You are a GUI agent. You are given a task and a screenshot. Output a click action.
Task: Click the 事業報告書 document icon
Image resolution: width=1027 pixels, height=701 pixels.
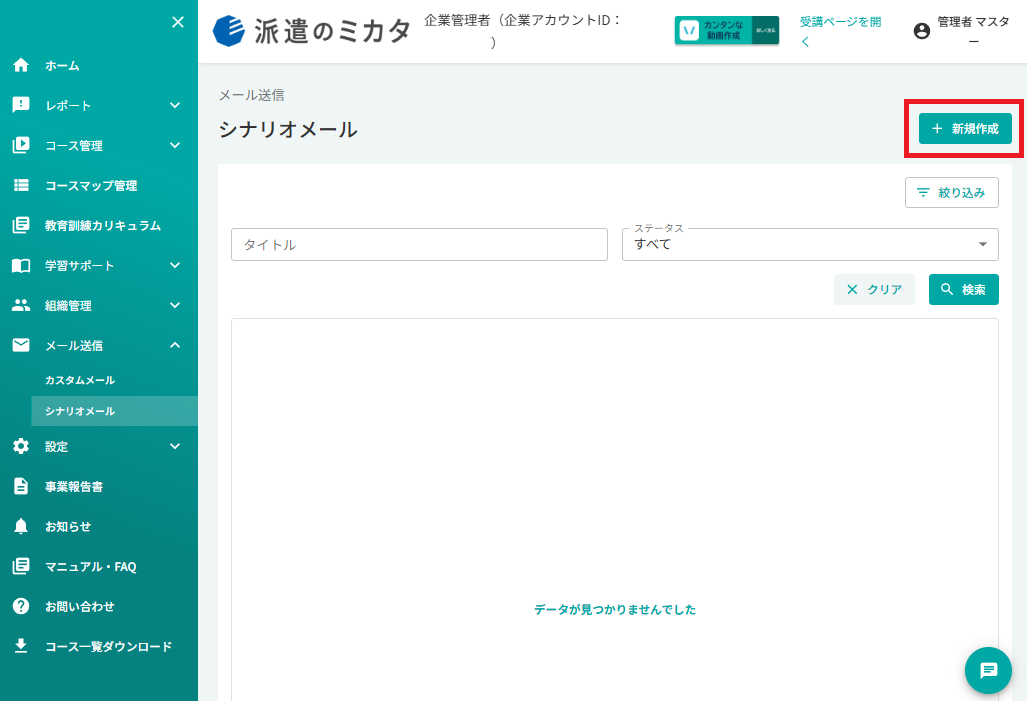click(21, 486)
